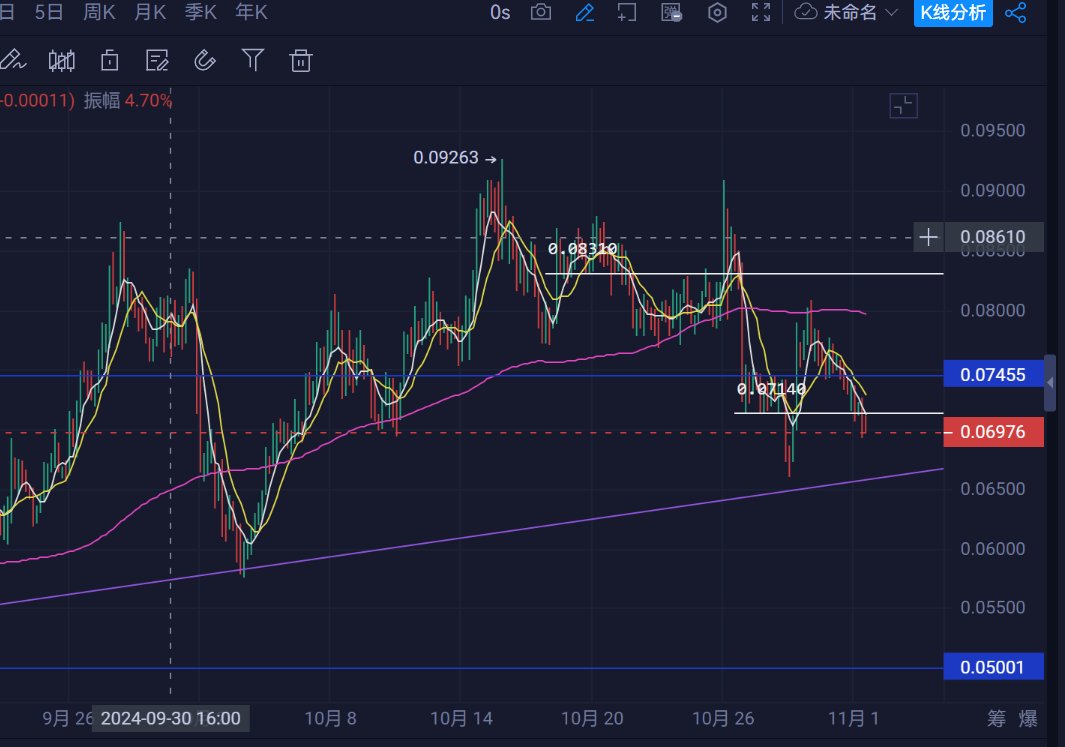Click the filter funnel icon
The height and width of the screenshot is (747, 1065).
click(x=253, y=60)
